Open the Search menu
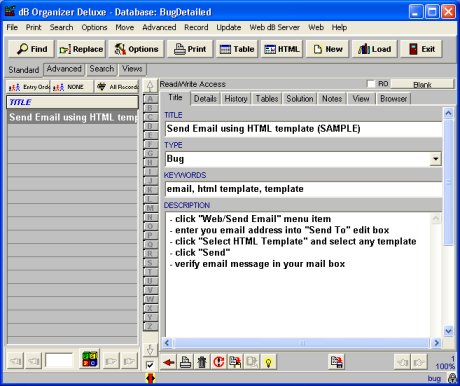 (x=61, y=27)
